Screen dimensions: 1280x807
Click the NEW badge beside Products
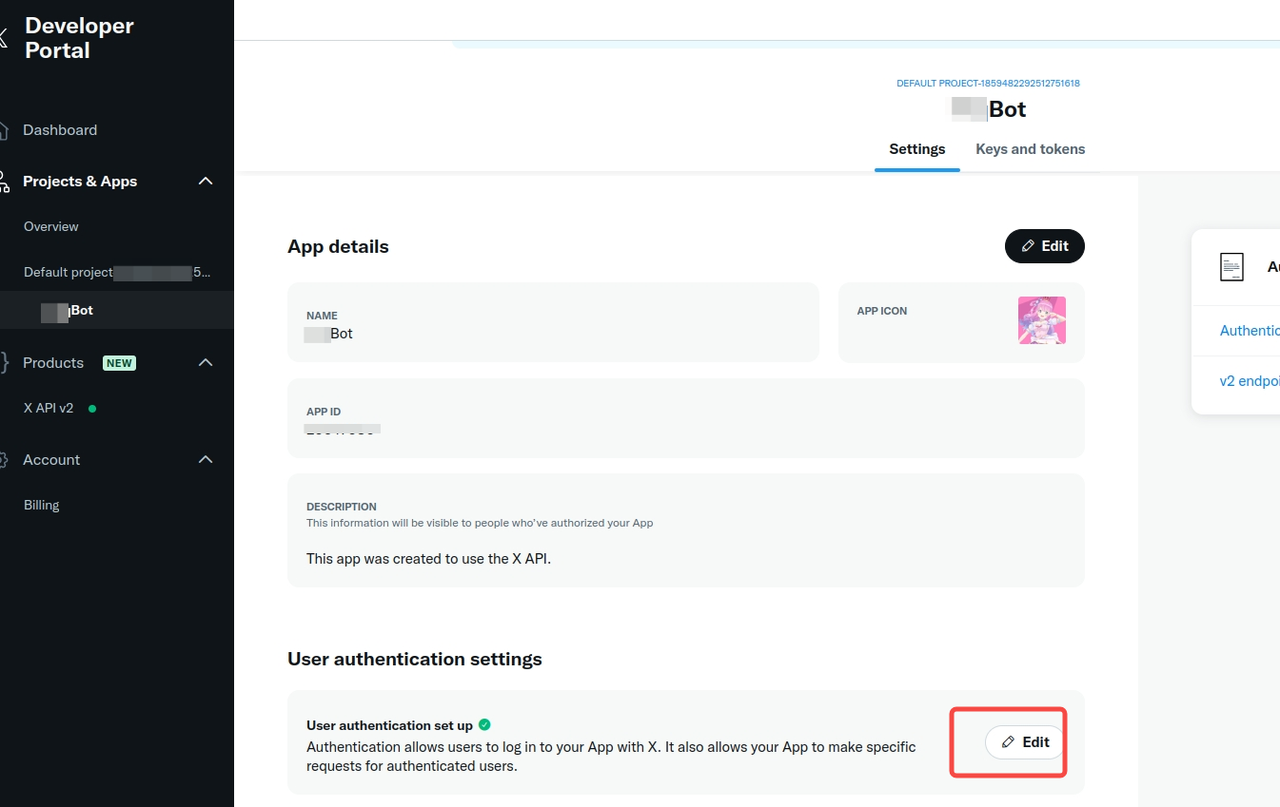(x=119, y=363)
